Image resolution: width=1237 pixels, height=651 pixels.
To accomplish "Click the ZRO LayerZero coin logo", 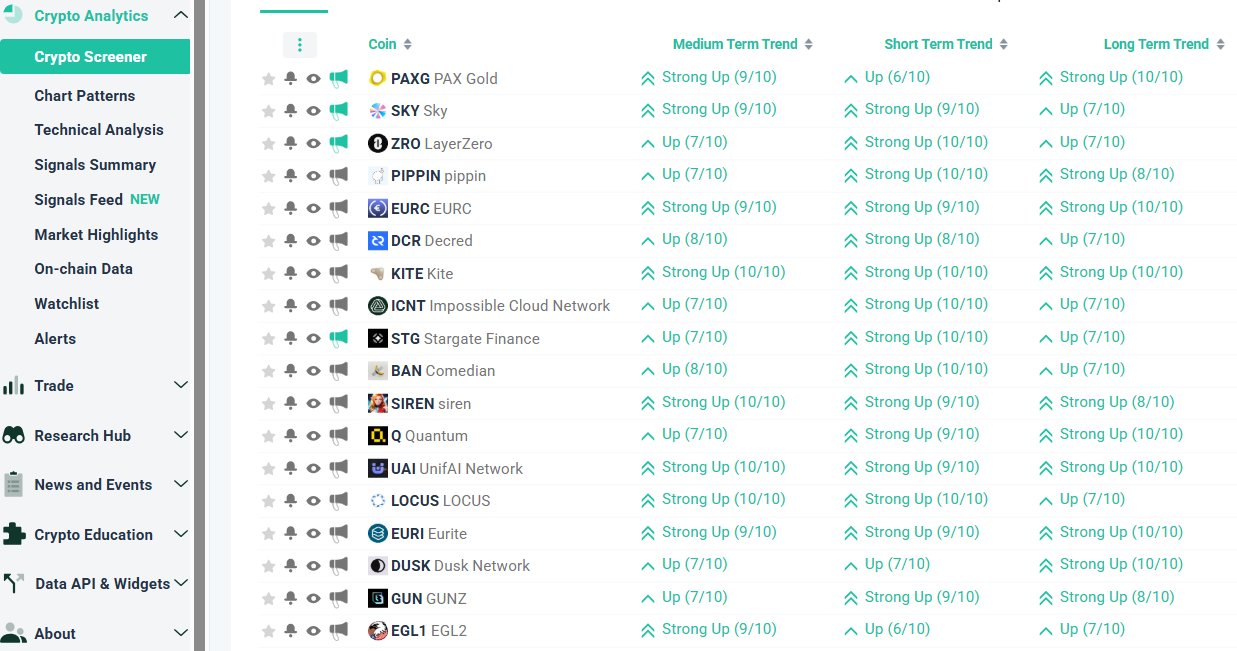I will click(377, 143).
